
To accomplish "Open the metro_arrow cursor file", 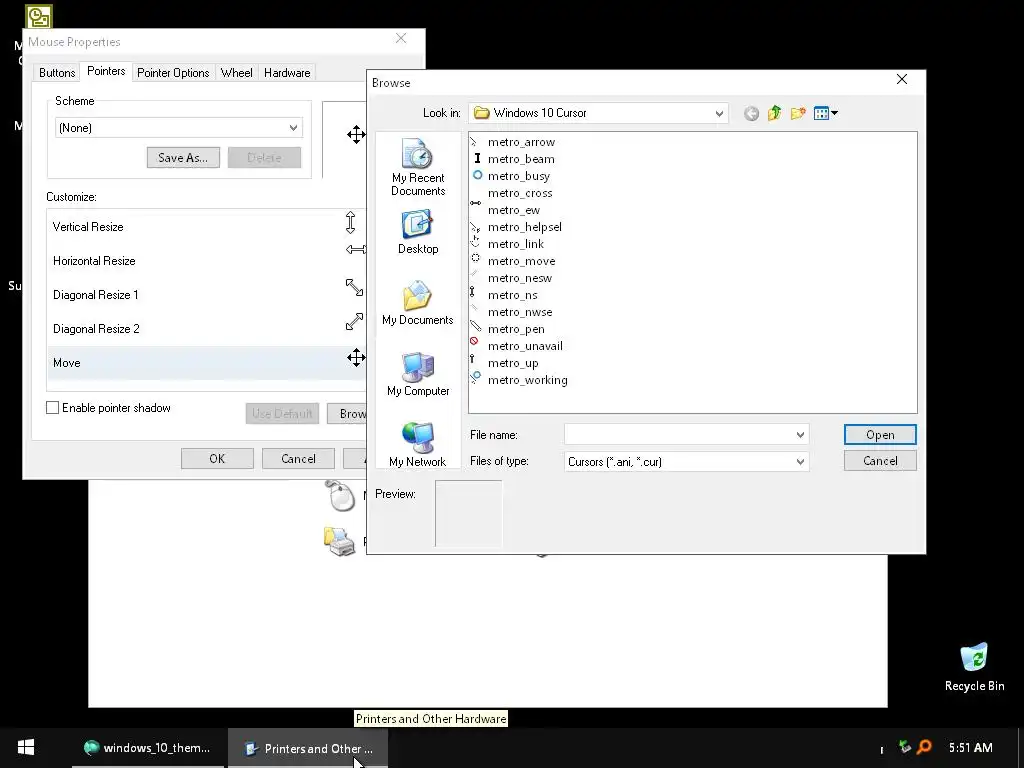I will [x=521, y=142].
